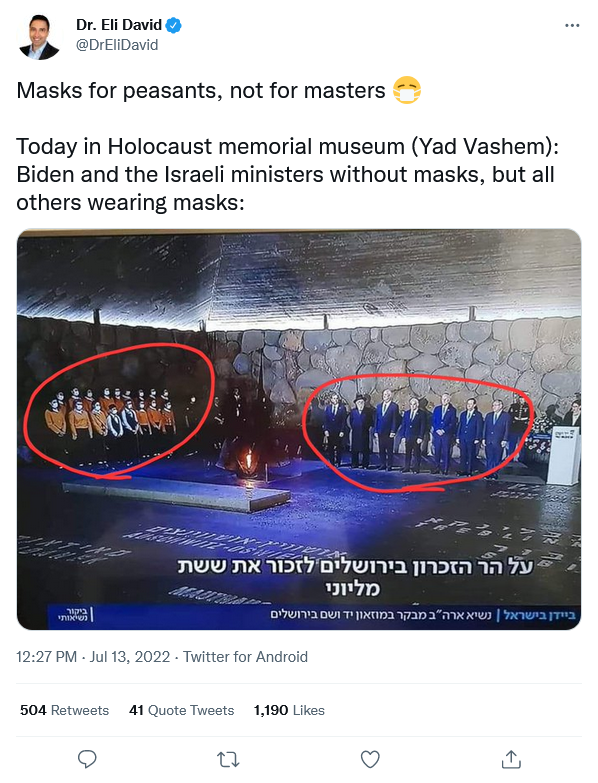Image resolution: width=598 pixels, height=783 pixels.
Task: Click the retweet arrows icon
Action: tap(229, 760)
